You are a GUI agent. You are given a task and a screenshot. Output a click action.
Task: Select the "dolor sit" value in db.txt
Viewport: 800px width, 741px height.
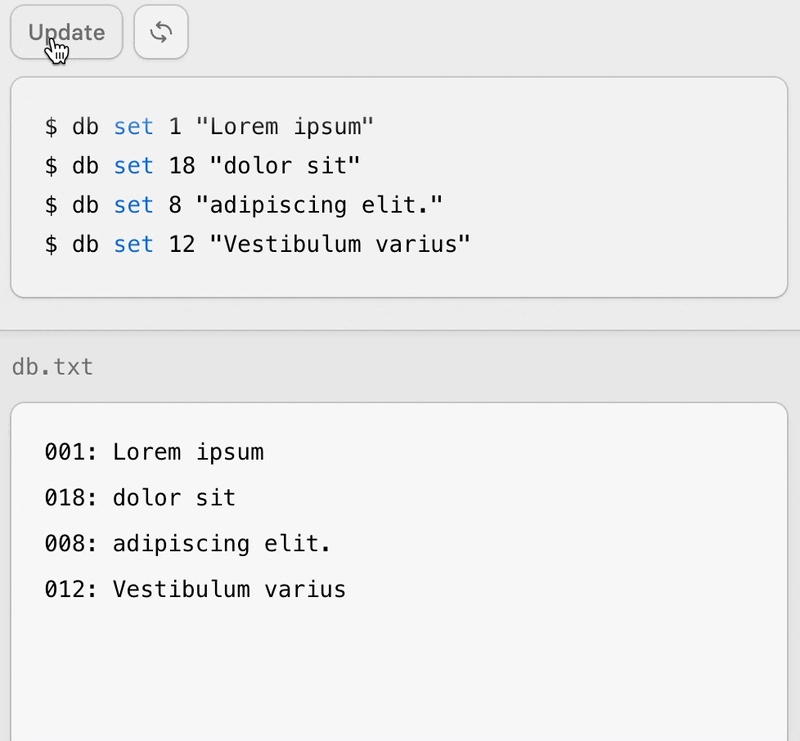(x=174, y=498)
